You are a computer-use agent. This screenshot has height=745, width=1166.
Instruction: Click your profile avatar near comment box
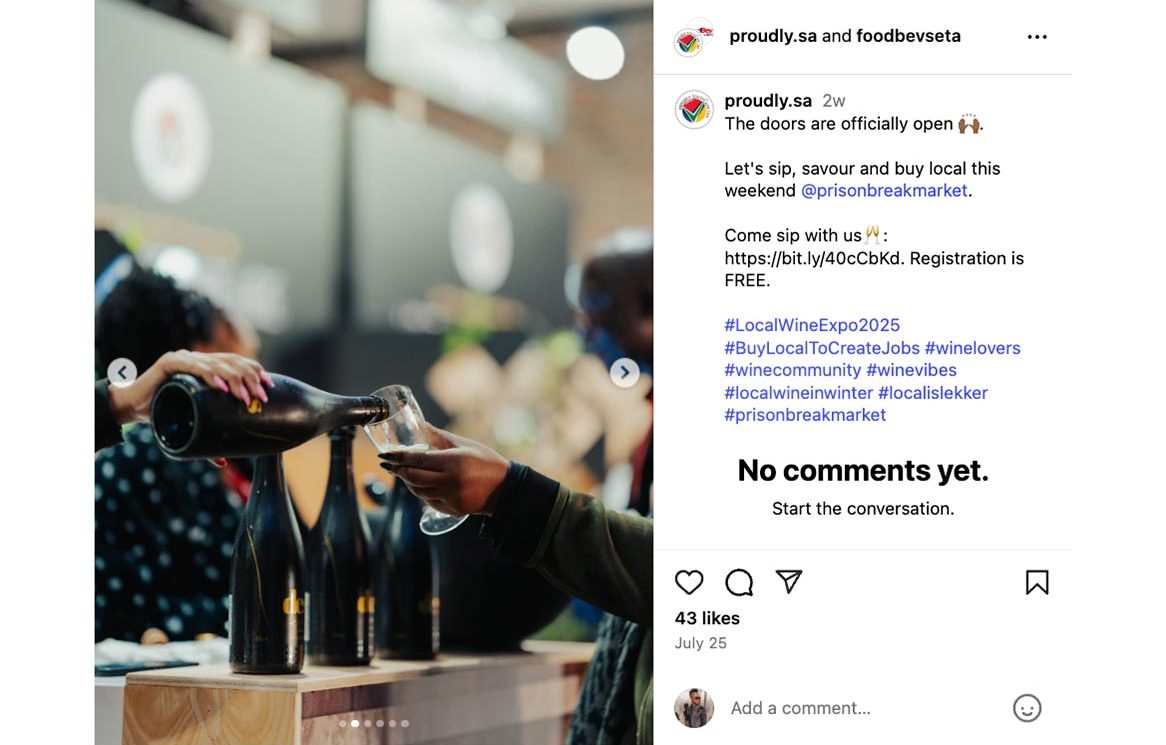point(694,708)
